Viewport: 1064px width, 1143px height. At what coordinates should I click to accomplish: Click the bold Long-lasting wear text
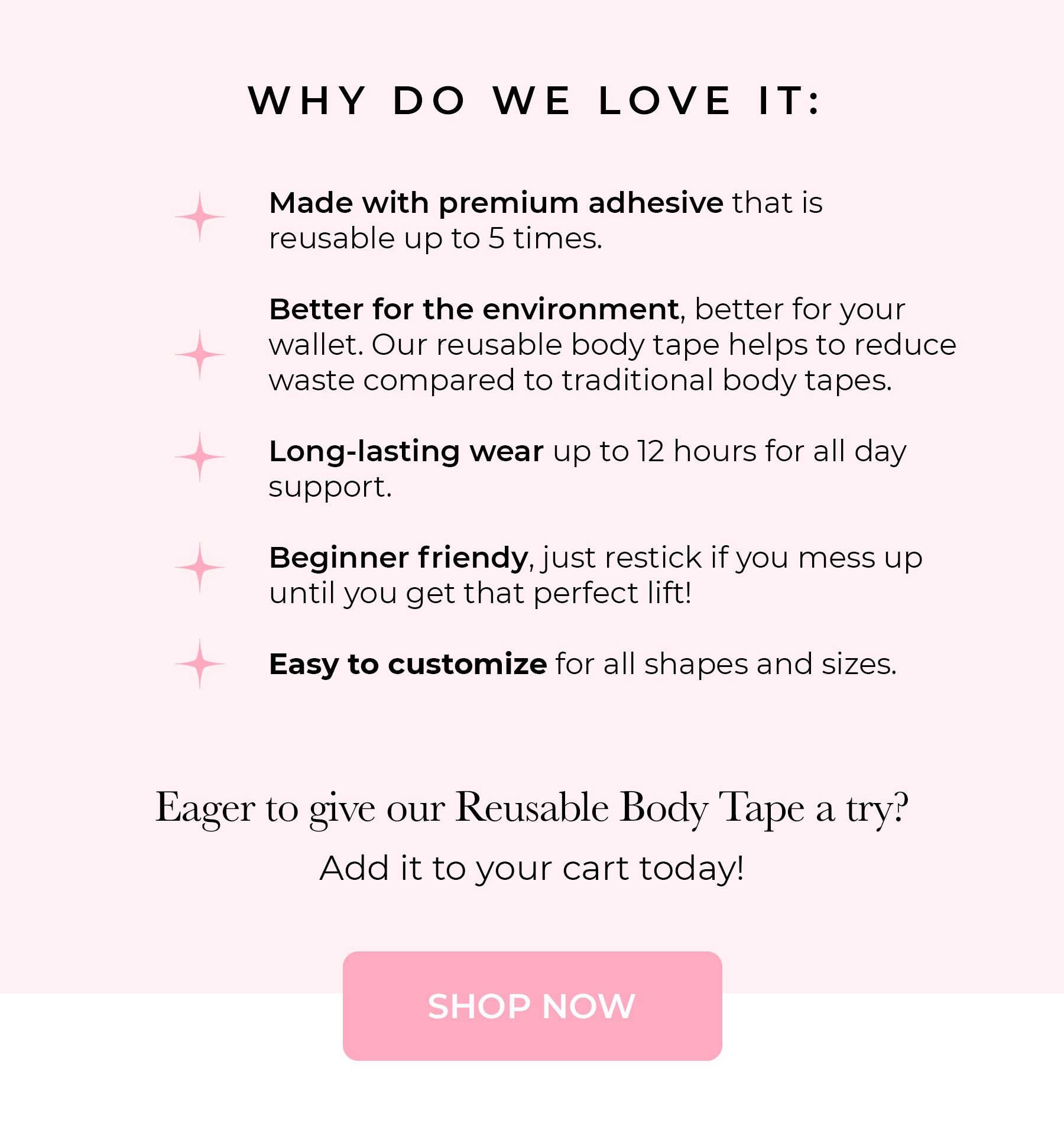[406, 452]
